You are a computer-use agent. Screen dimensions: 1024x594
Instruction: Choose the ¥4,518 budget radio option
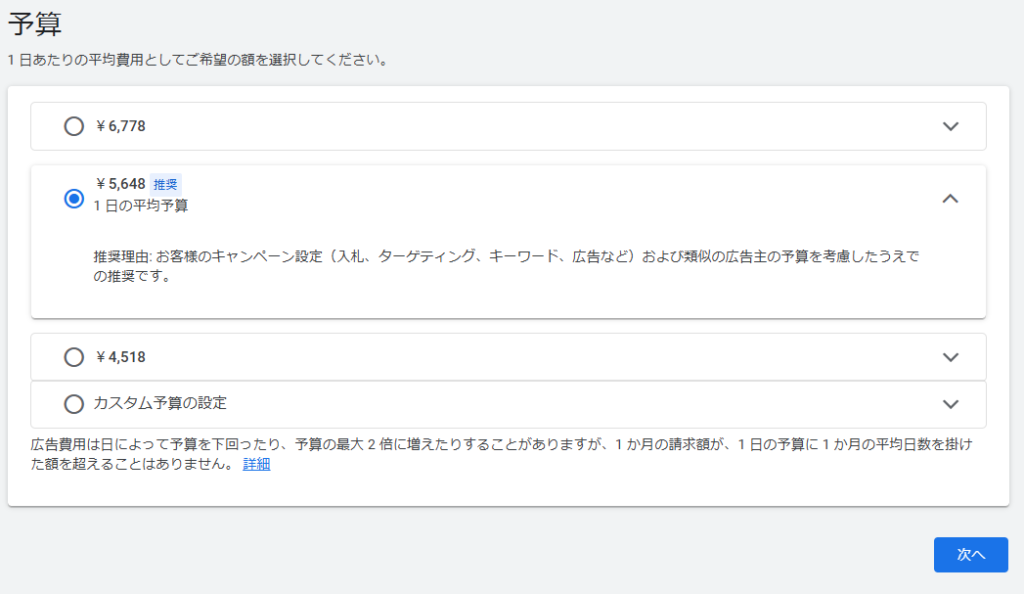[x=74, y=357]
